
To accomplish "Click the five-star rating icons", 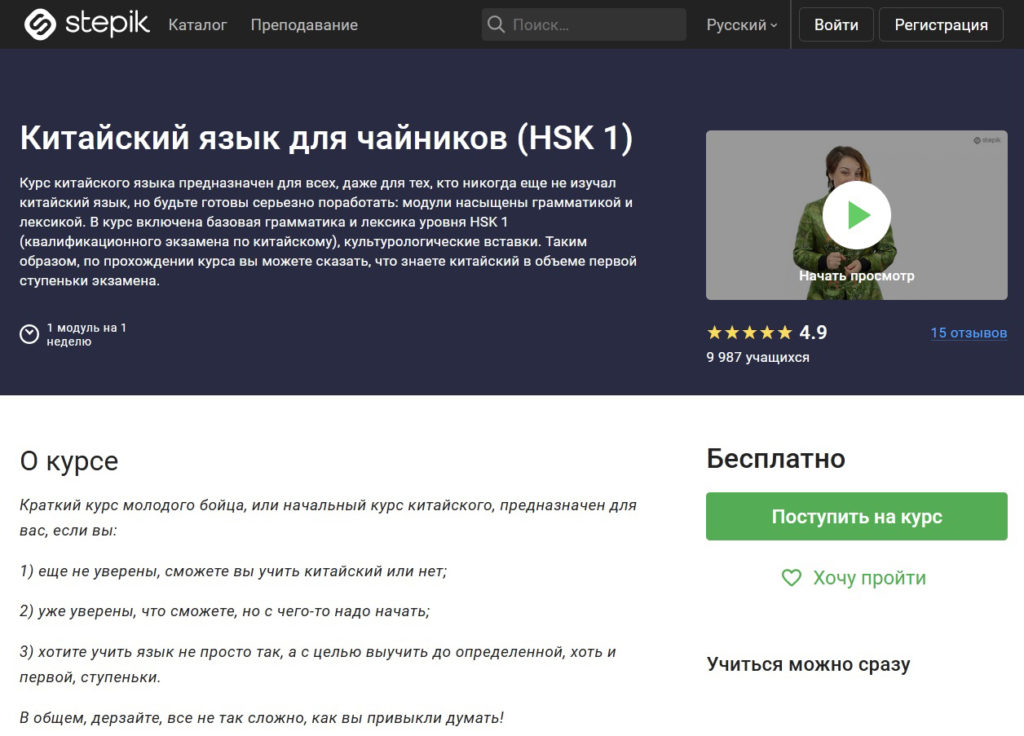I will point(749,333).
